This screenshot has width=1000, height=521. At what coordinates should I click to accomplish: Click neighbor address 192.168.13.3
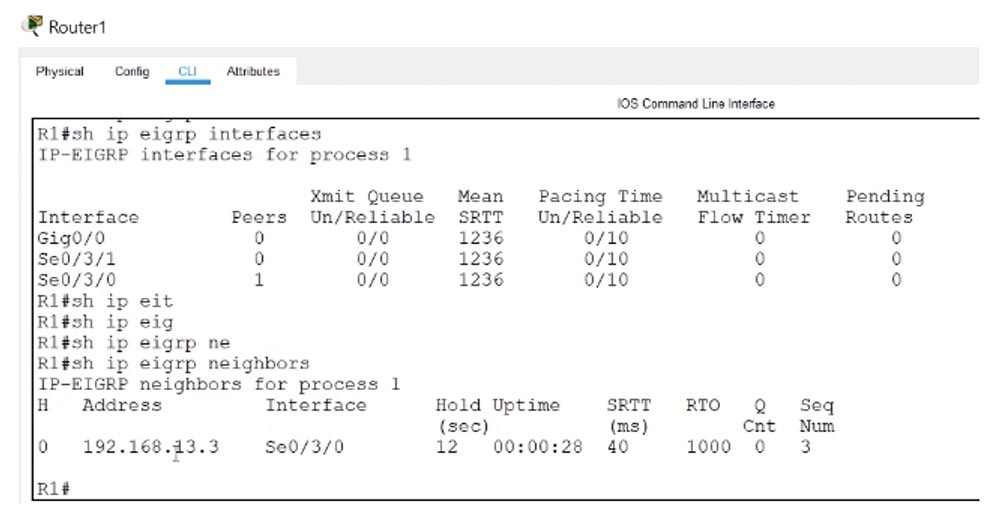point(151,446)
